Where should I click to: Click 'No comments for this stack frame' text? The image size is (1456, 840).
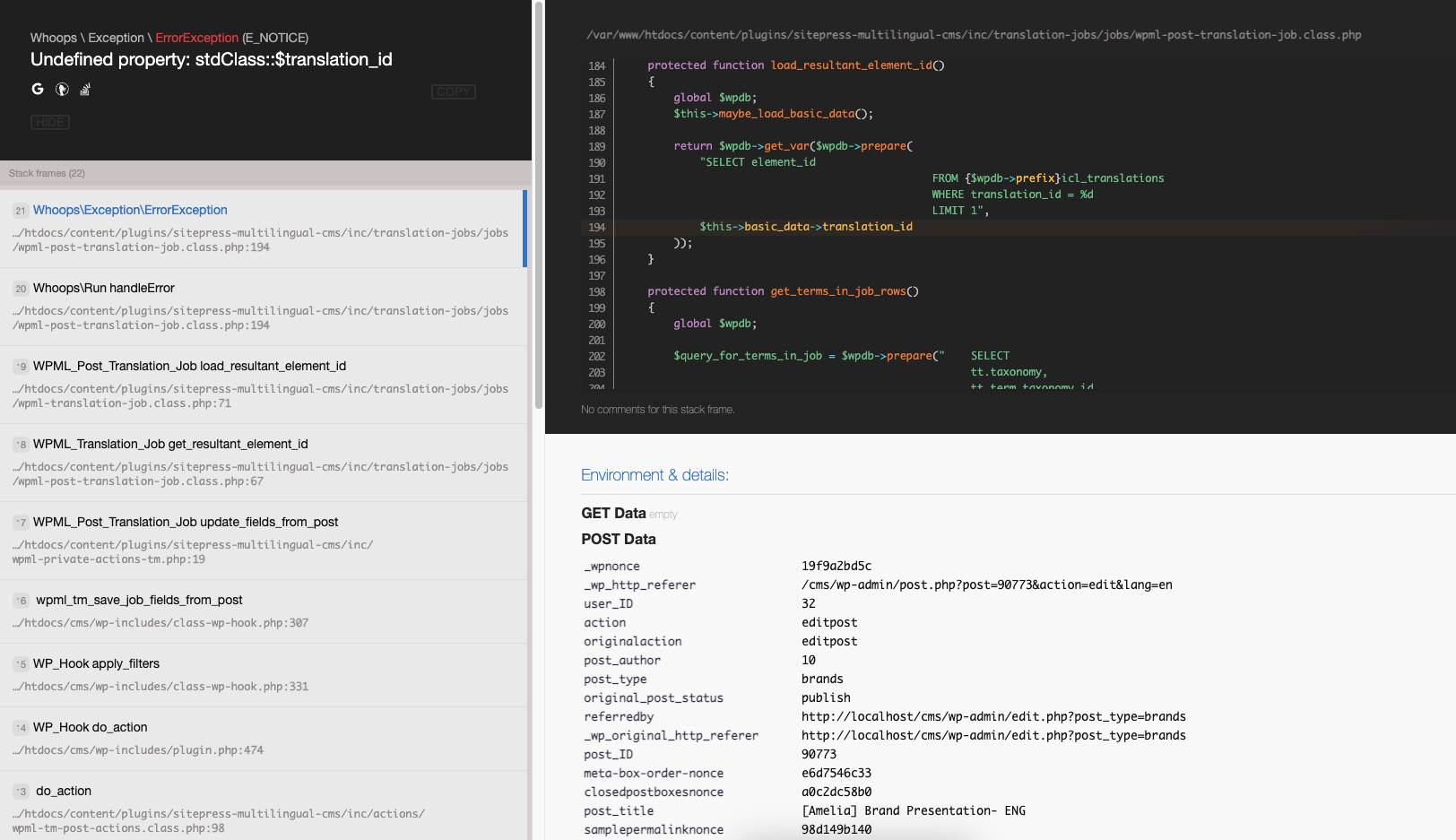coord(658,410)
